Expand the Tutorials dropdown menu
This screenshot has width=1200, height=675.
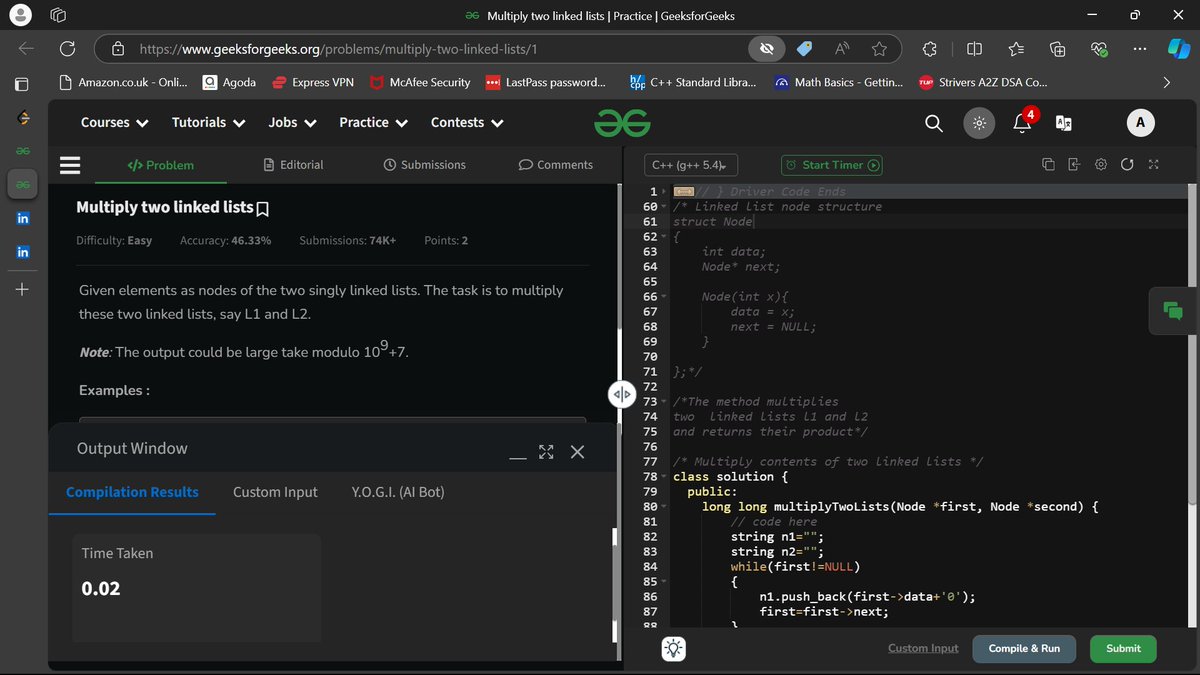(208, 122)
